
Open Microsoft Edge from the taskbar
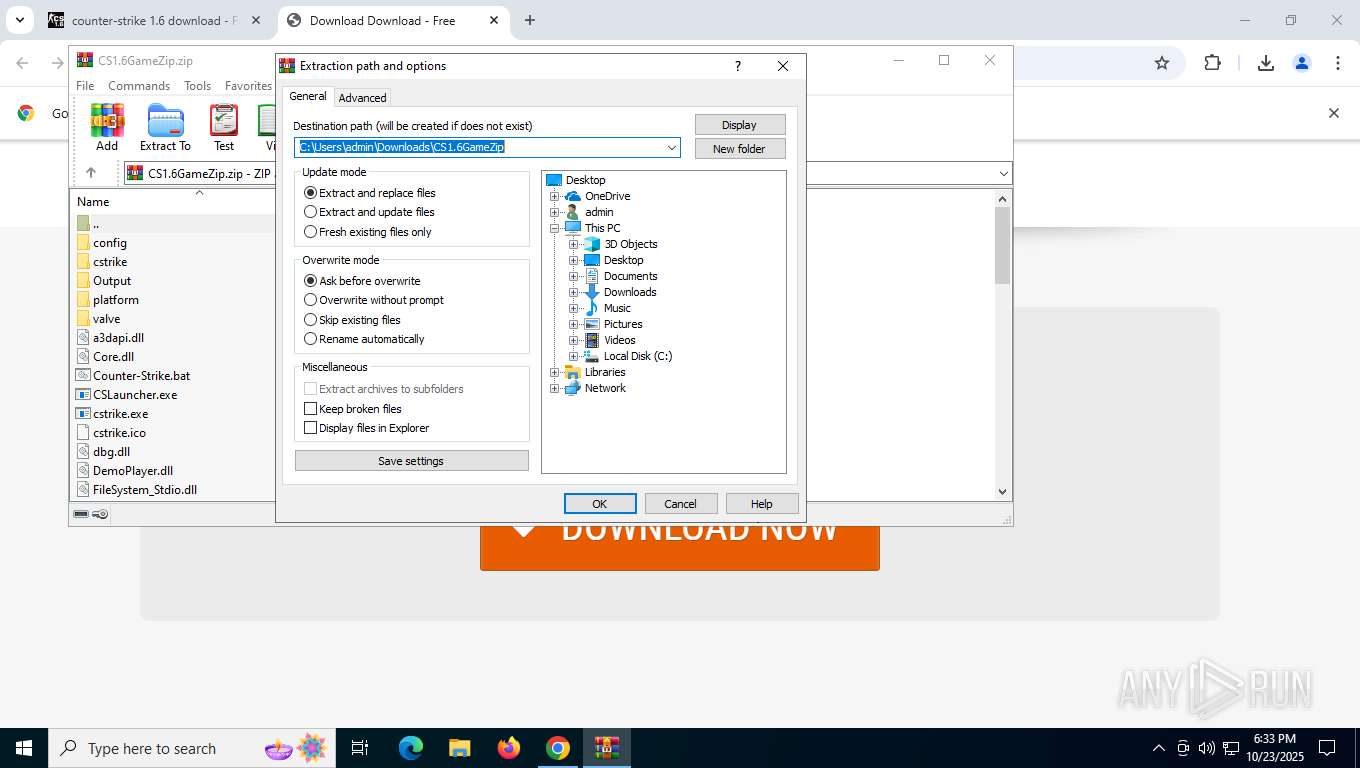(x=411, y=748)
